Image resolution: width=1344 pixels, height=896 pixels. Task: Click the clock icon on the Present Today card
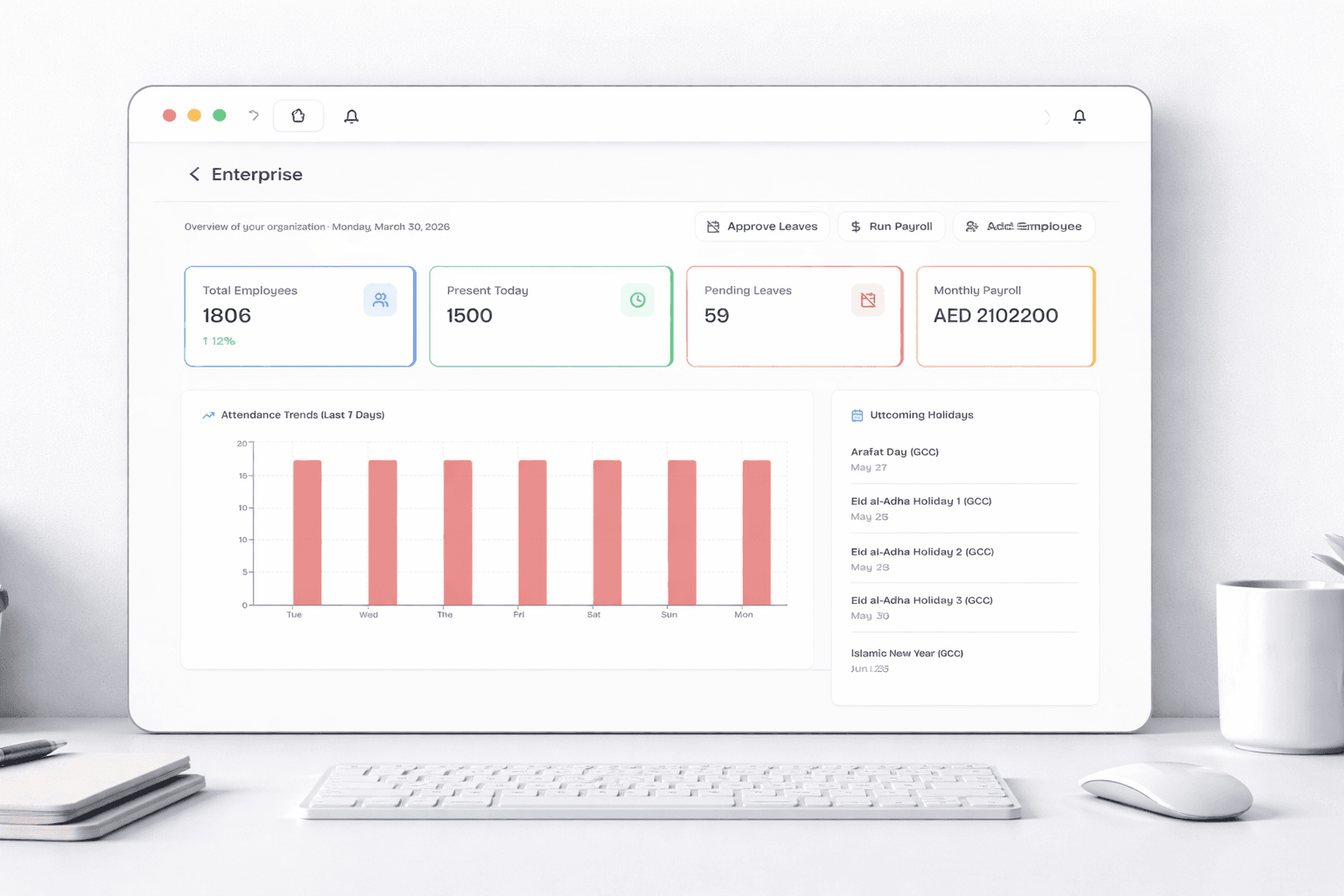tap(637, 299)
